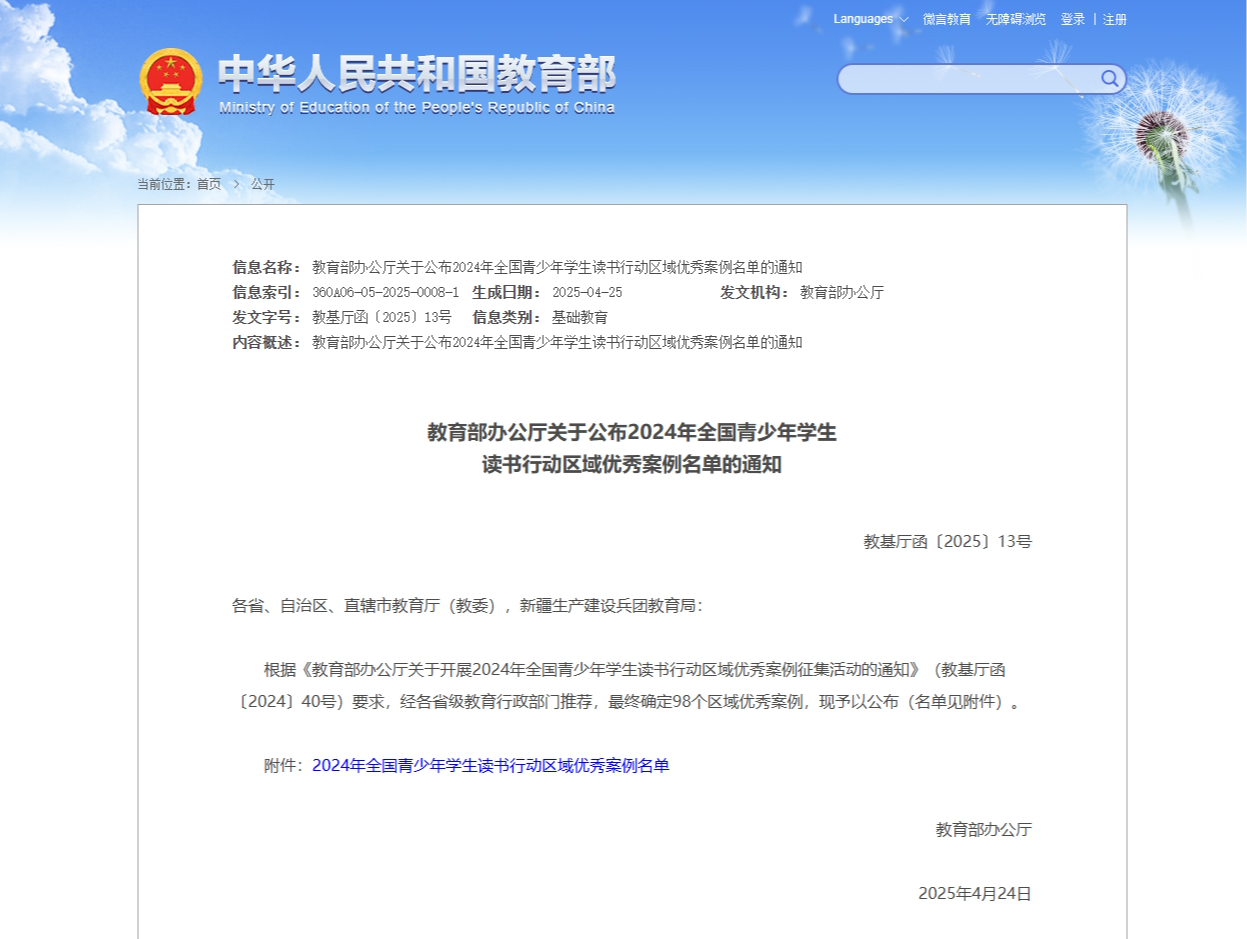The height and width of the screenshot is (939, 1247).
Task: Go to 首页 in breadcrumb
Action: point(209,184)
